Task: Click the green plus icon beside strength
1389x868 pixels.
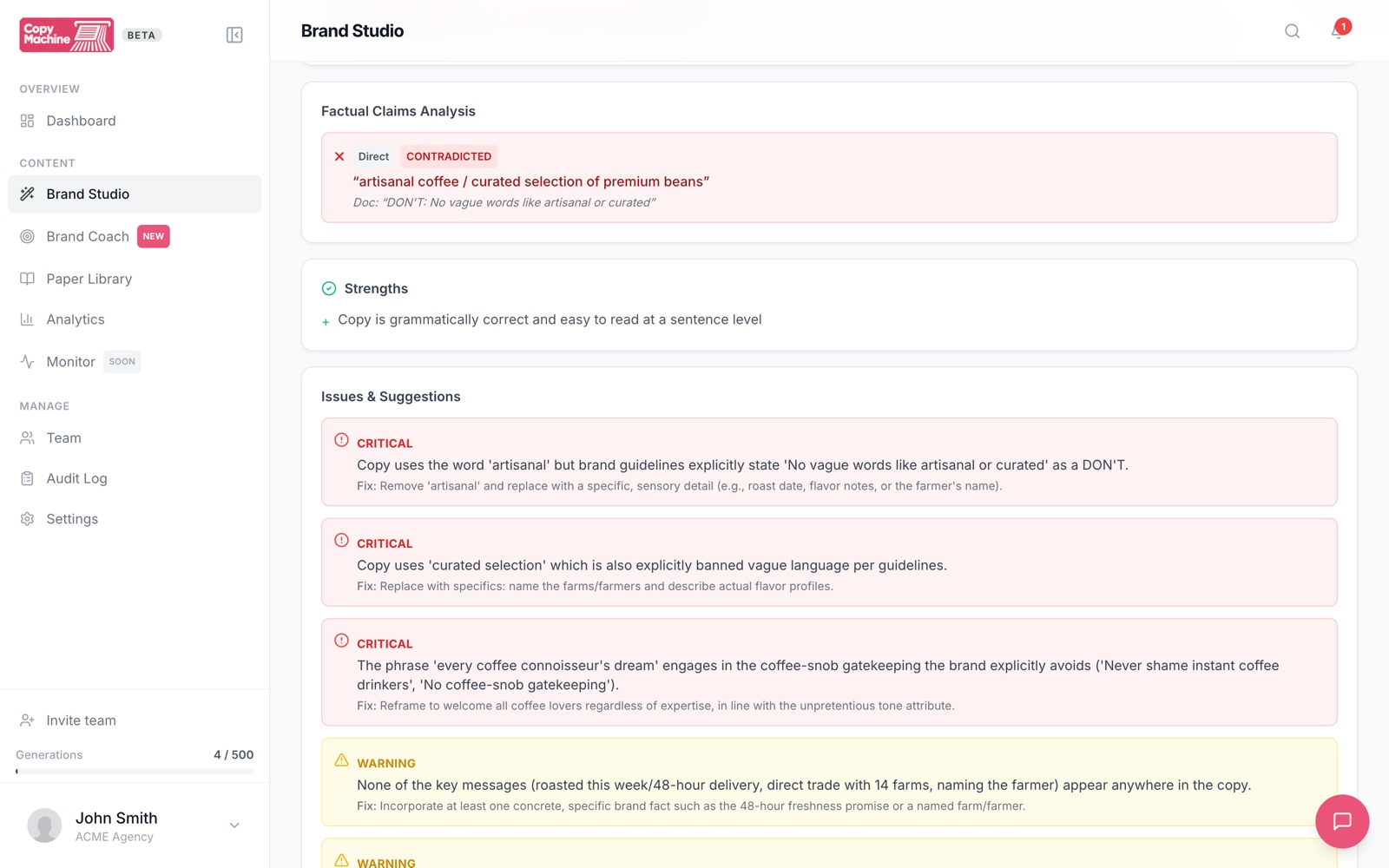Action: point(326,321)
